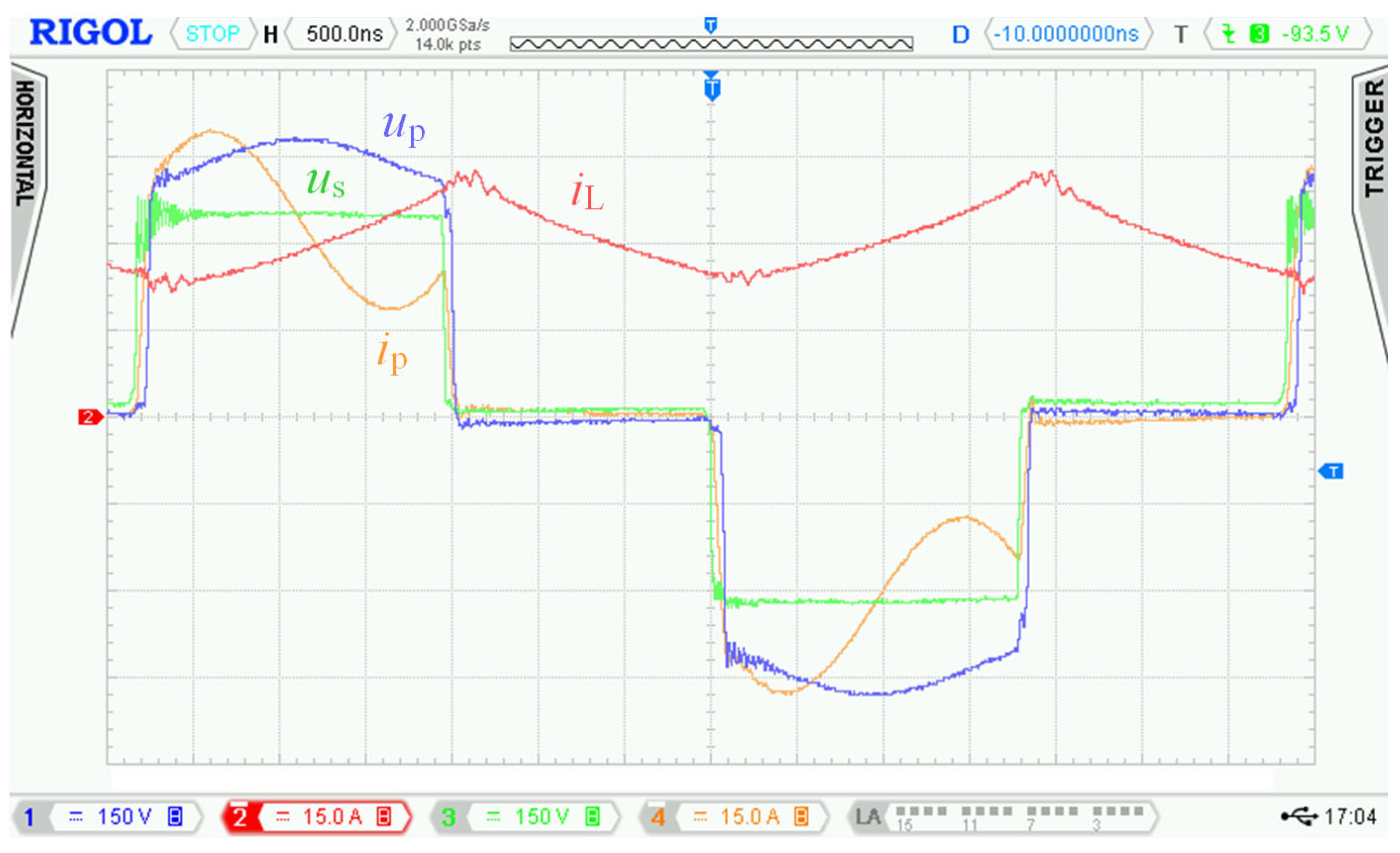Image resolution: width=1400 pixels, height=853 pixels.
Task: Click the RIGOL logo
Action: [91, 32]
